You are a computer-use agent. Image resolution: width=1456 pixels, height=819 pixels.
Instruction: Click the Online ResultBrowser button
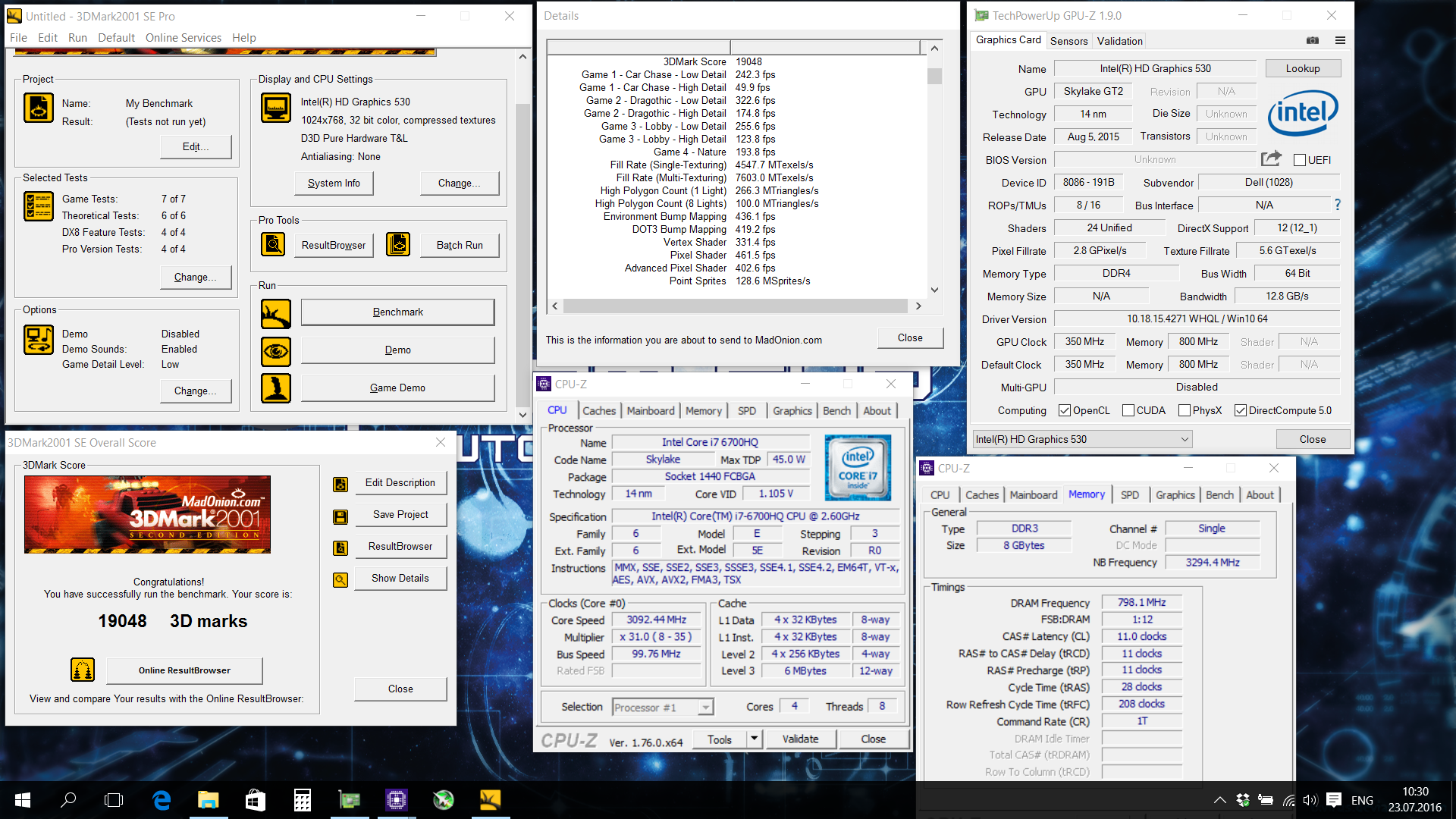click(184, 670)
